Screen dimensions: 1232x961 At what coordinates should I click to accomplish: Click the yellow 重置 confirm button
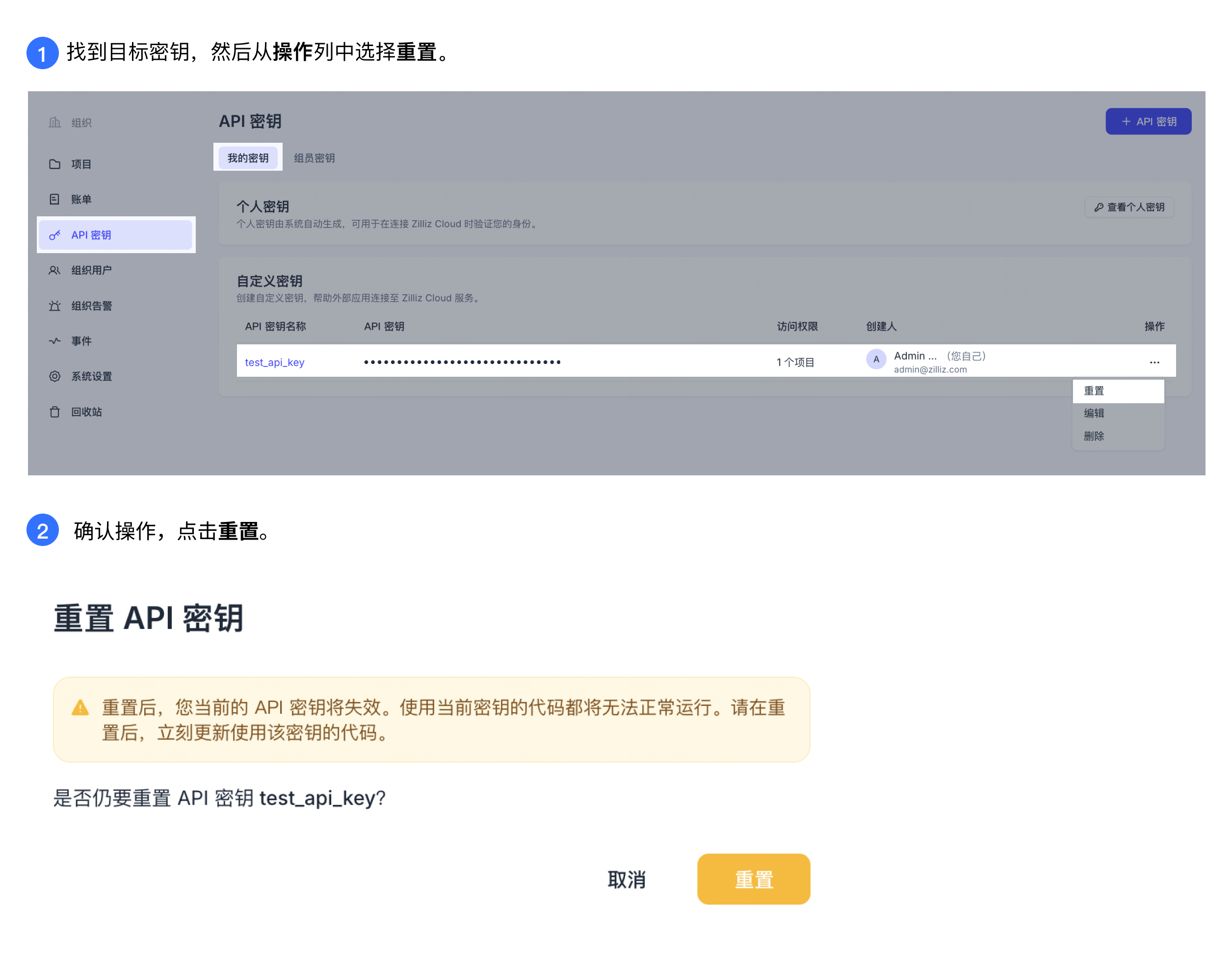click(x=754, y=880)
